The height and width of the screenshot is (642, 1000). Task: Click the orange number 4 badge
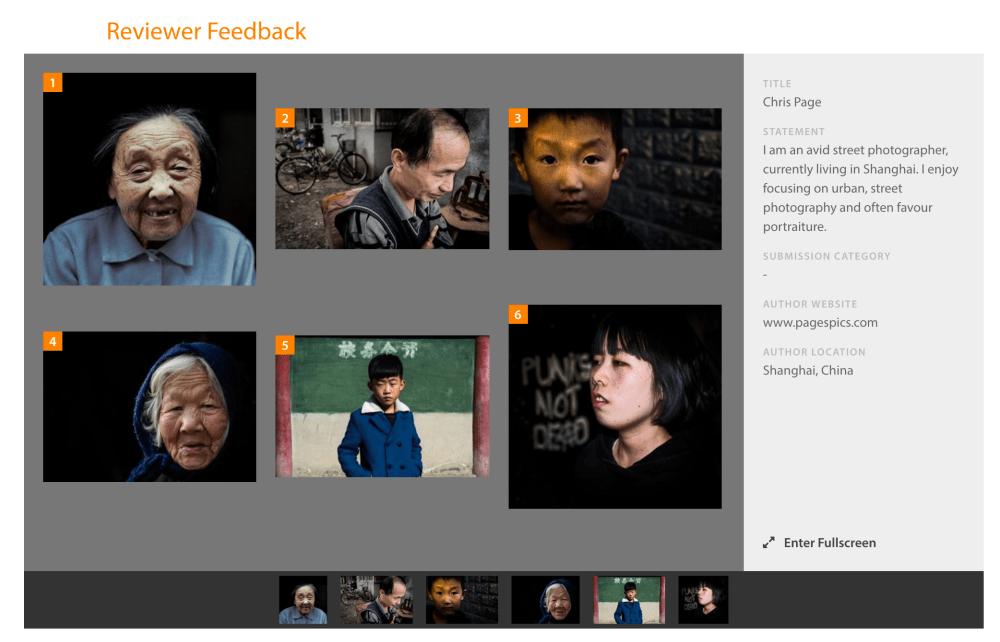[53, 341]
